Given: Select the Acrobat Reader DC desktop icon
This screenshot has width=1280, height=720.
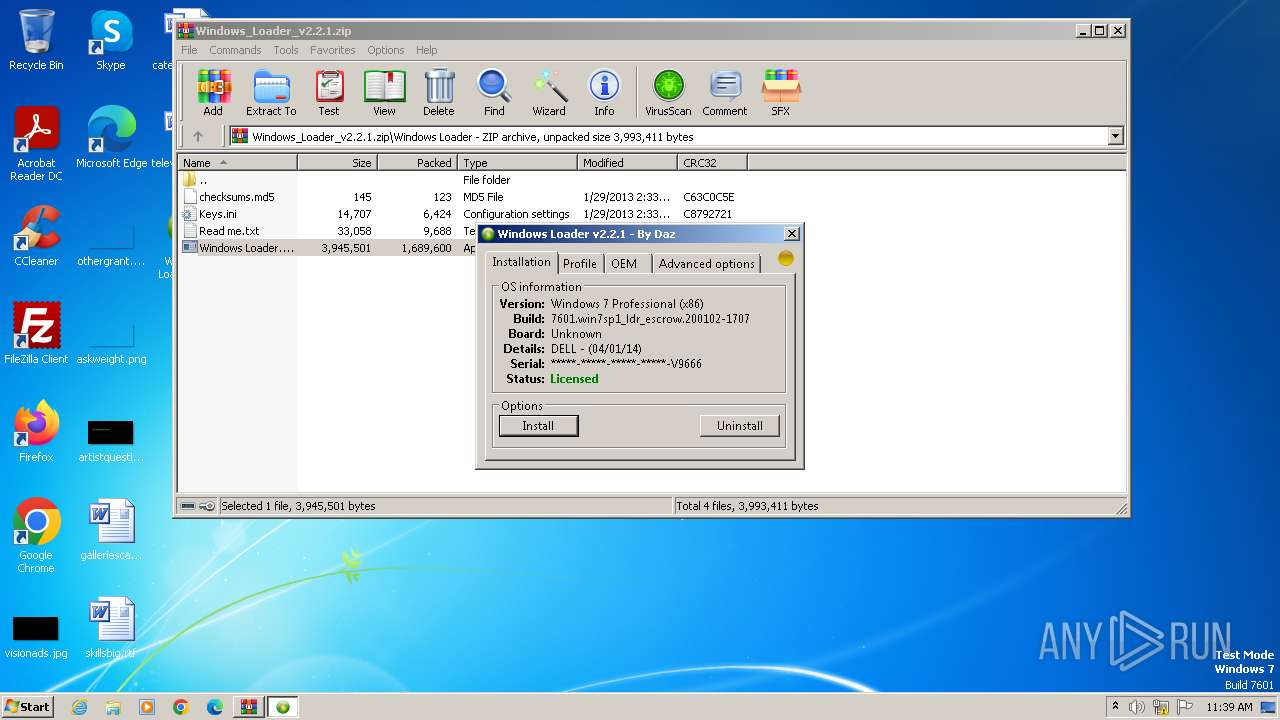Looking at the screenshot, I should tap(36, 144).
